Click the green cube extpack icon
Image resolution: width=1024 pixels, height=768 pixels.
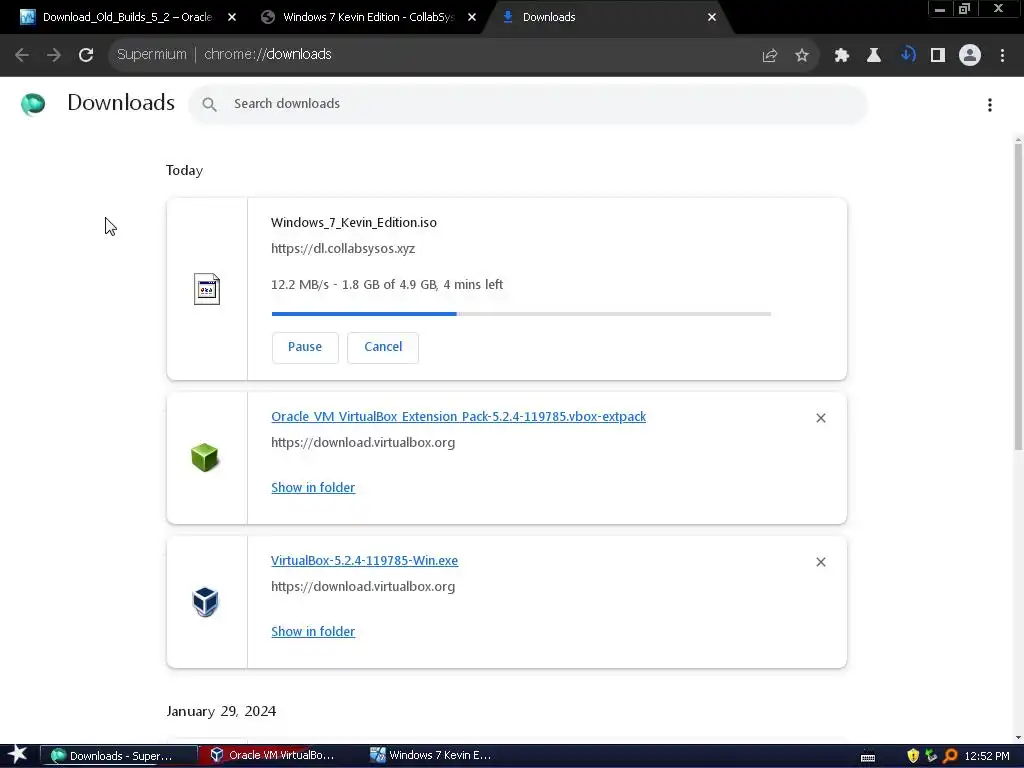click(205, 457)
